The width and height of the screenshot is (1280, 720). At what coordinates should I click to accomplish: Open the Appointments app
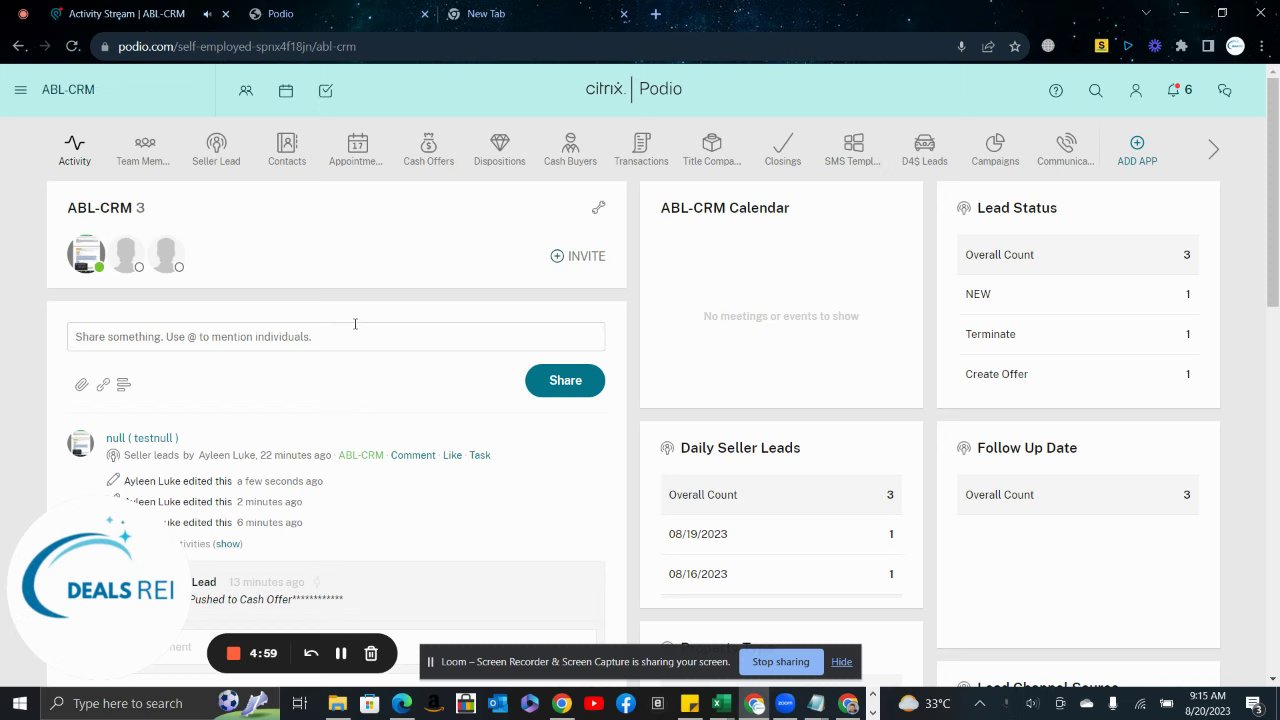356,149
